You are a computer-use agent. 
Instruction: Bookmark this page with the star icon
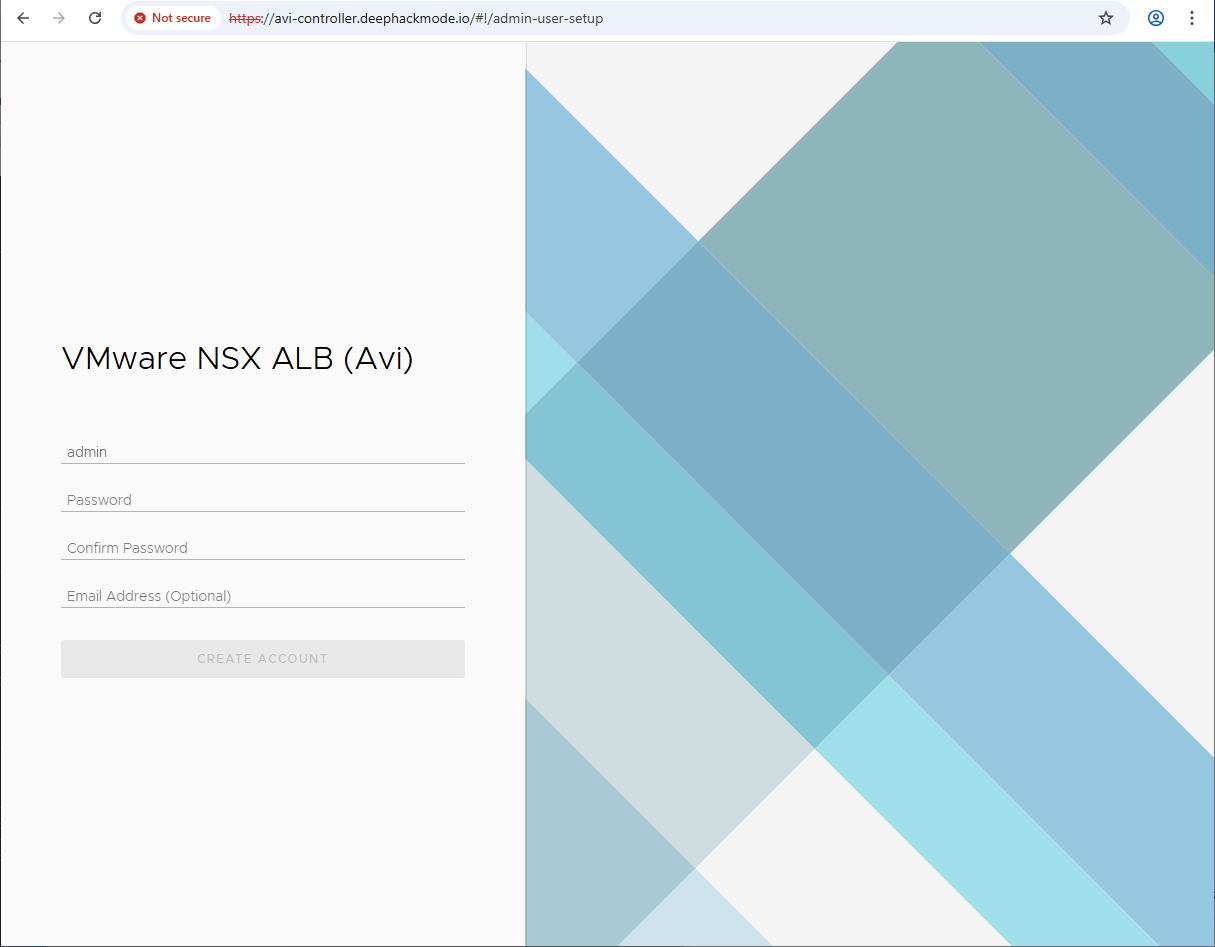point(1106,18)
